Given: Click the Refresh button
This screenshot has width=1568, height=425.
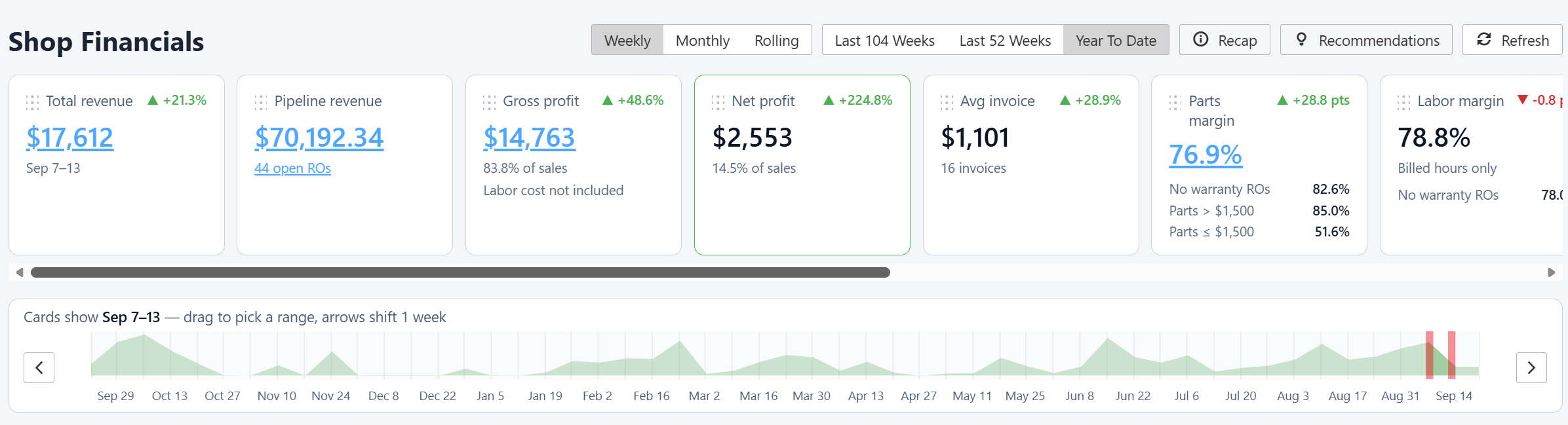Looking at the screenshot, I should point(1512,40).
